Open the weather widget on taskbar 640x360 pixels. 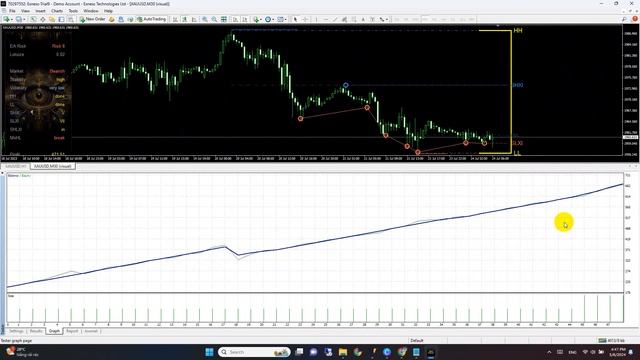tap(23, 352)
